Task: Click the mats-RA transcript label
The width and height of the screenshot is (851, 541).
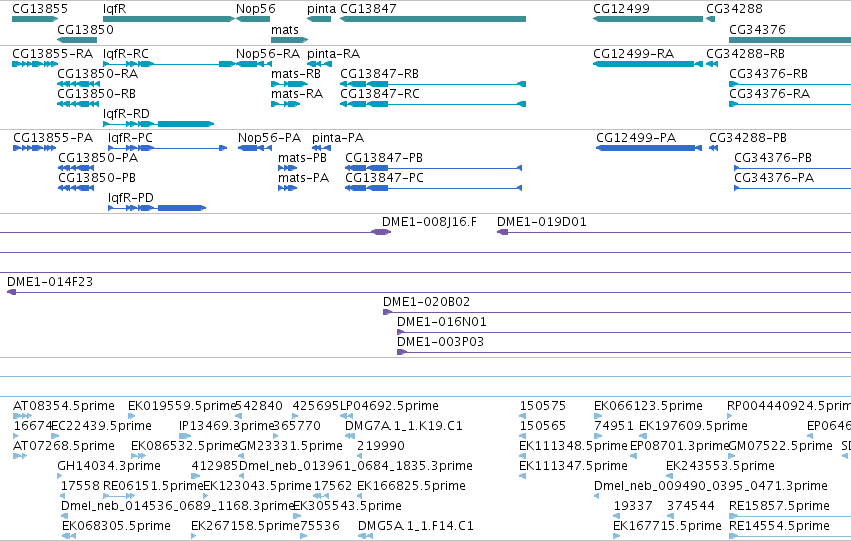Action: (297, 94)
